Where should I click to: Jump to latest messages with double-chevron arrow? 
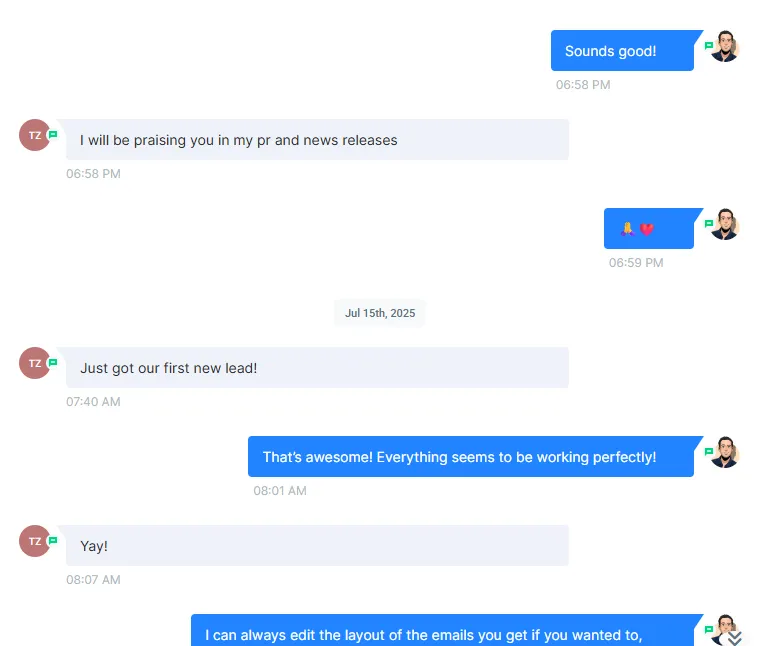pyautogui.click(x=734, y=638)
